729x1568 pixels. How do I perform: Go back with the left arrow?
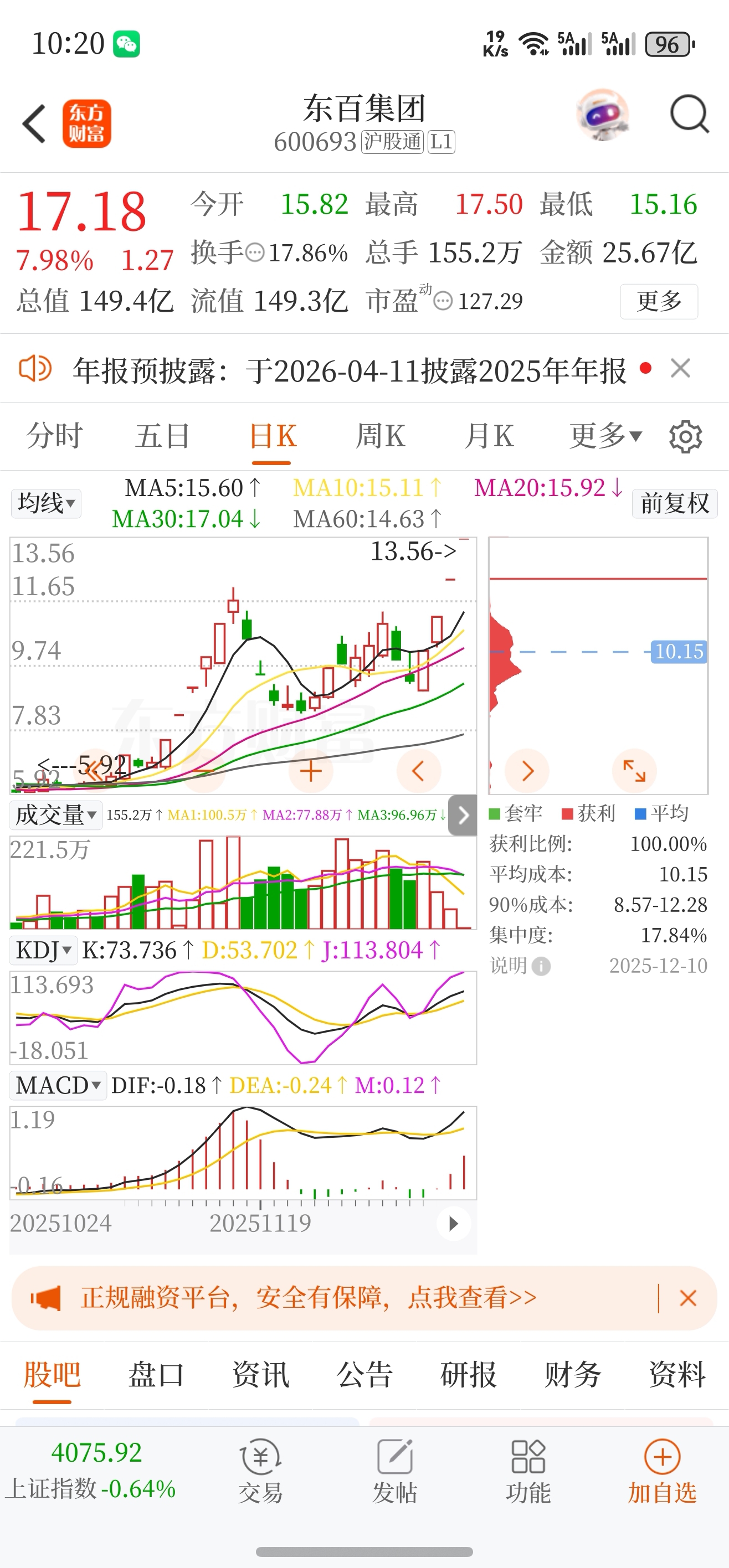click(34, 123)
